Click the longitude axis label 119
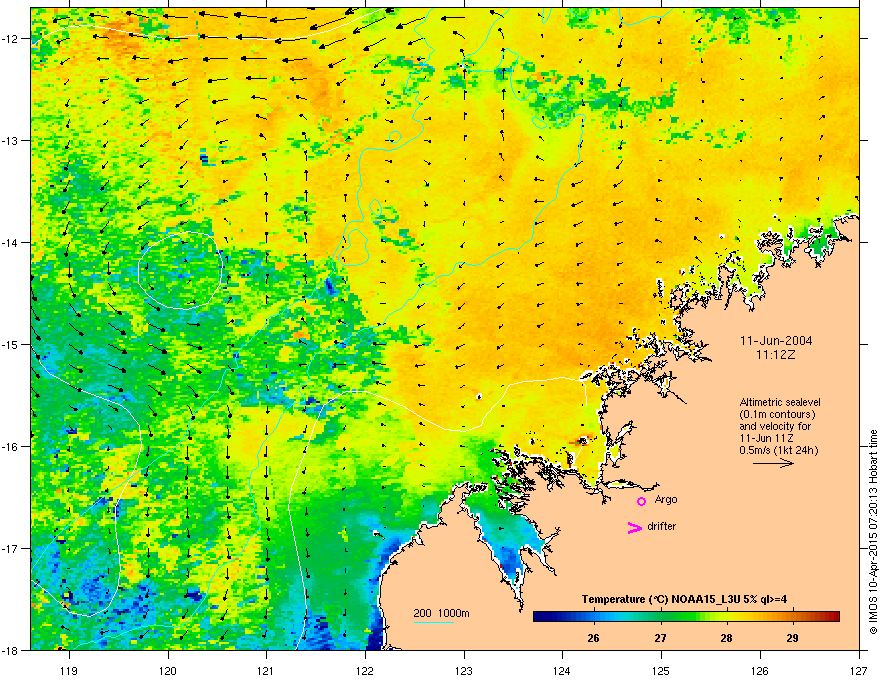The image size is (880, 680). (x=69, y=670)
